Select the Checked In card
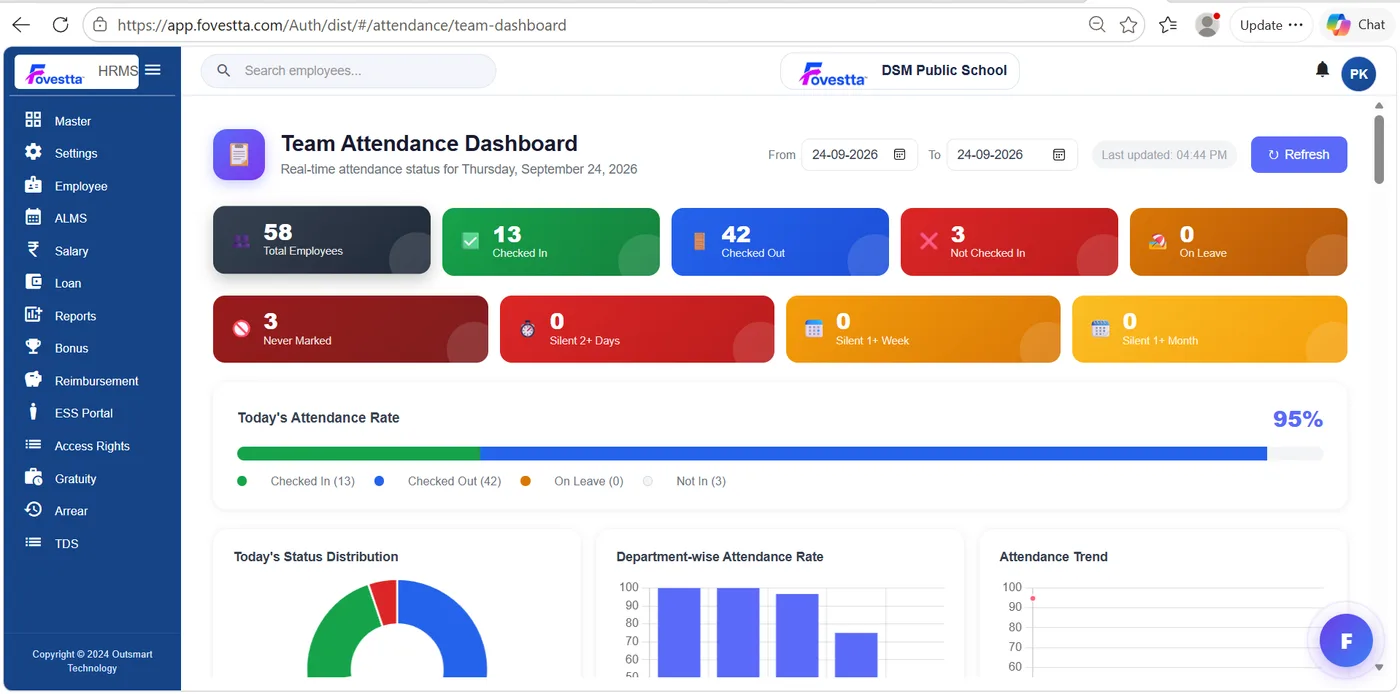Image resolution: width=1400 pixels, height=694 pixels. click(551, 242)
